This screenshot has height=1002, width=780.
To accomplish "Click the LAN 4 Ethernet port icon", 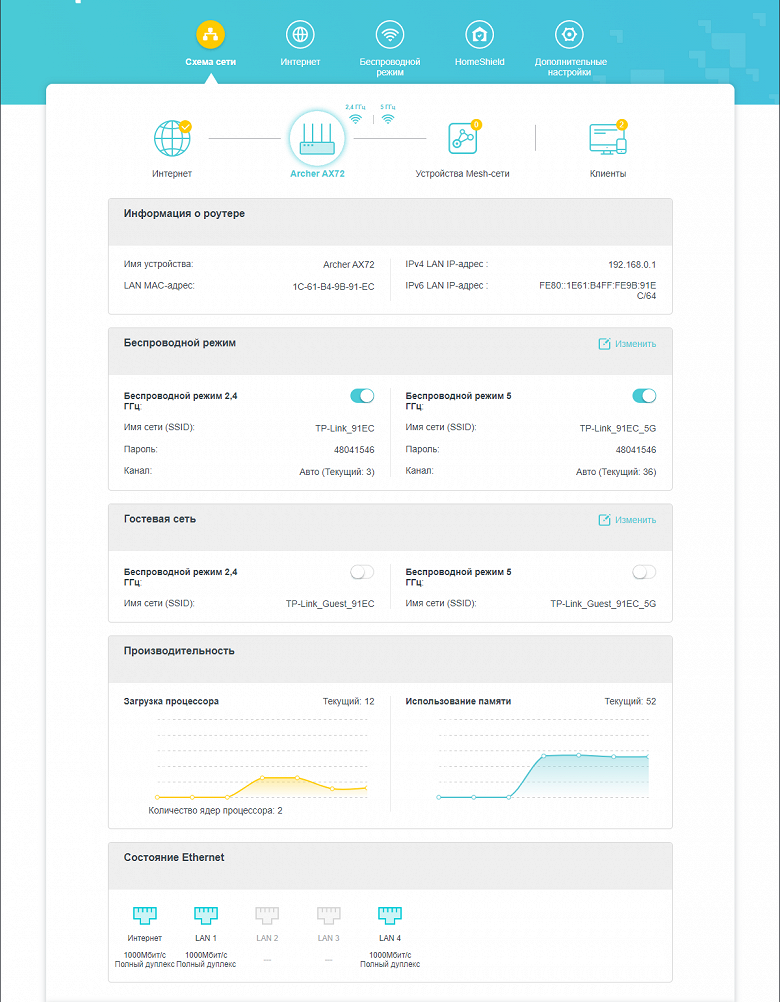I will click(x=390, y=916).
